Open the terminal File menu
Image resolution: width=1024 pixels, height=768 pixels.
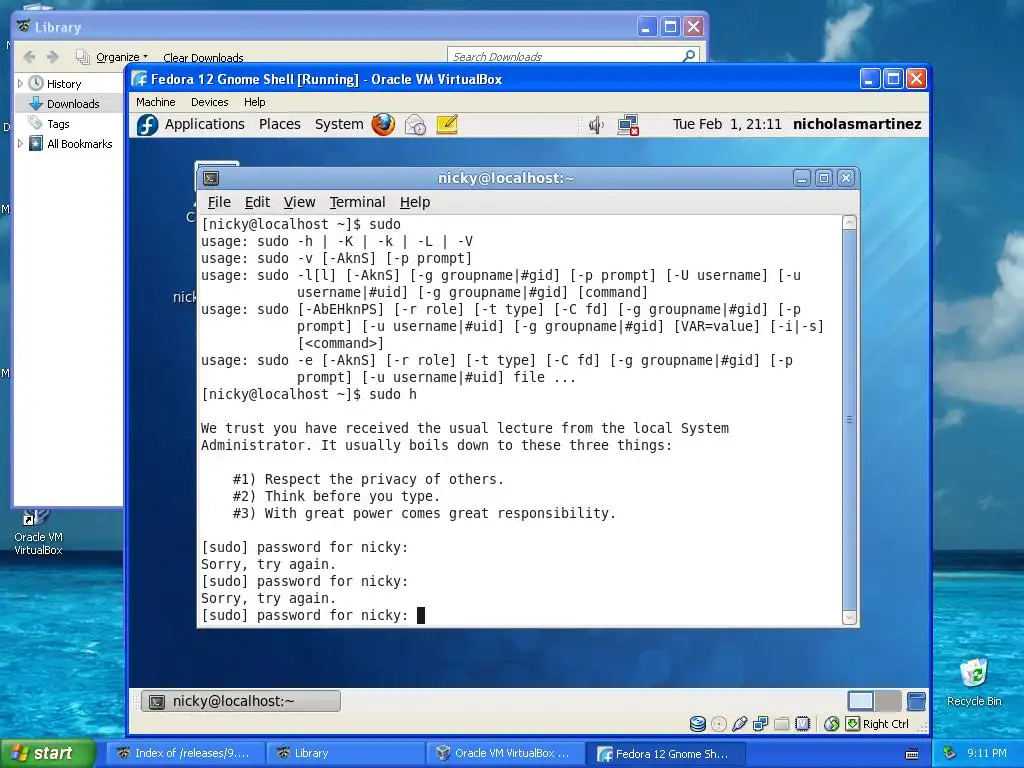point(219,202)
